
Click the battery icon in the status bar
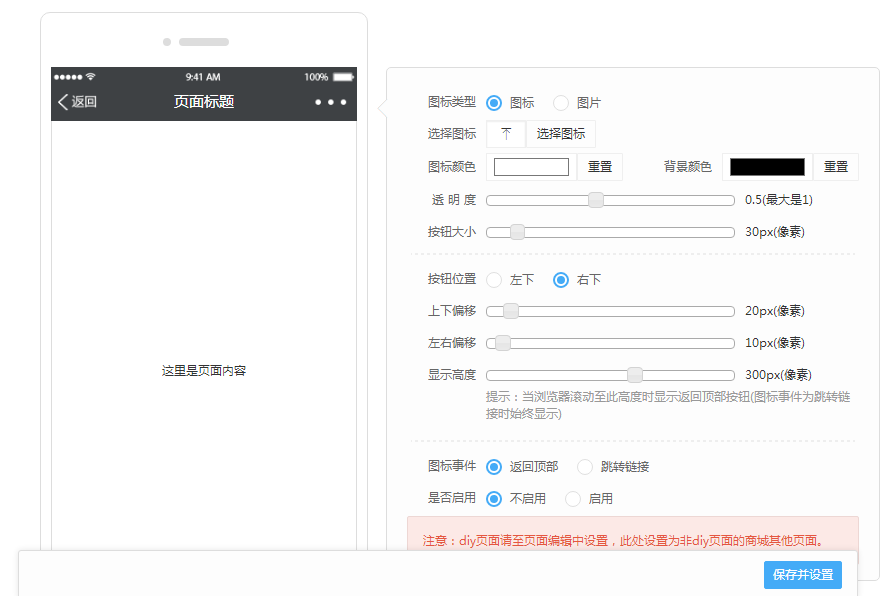tap(343, 77)
